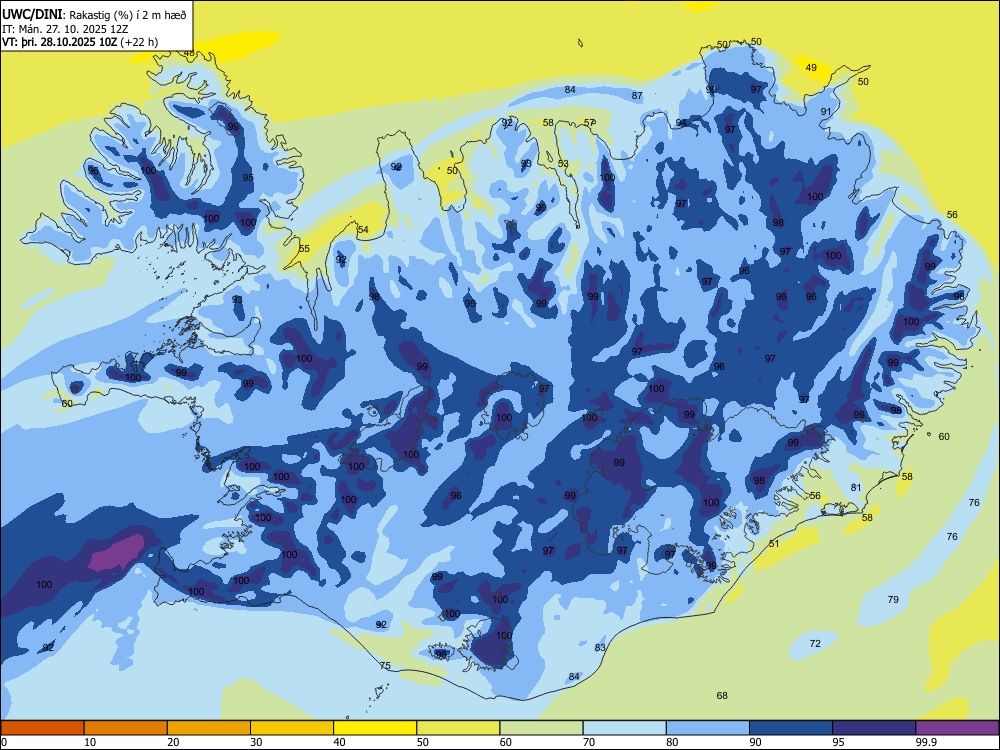1000x750 pixels.
Task: Click the map value 81 in the southeast
Action: [856, 488]
